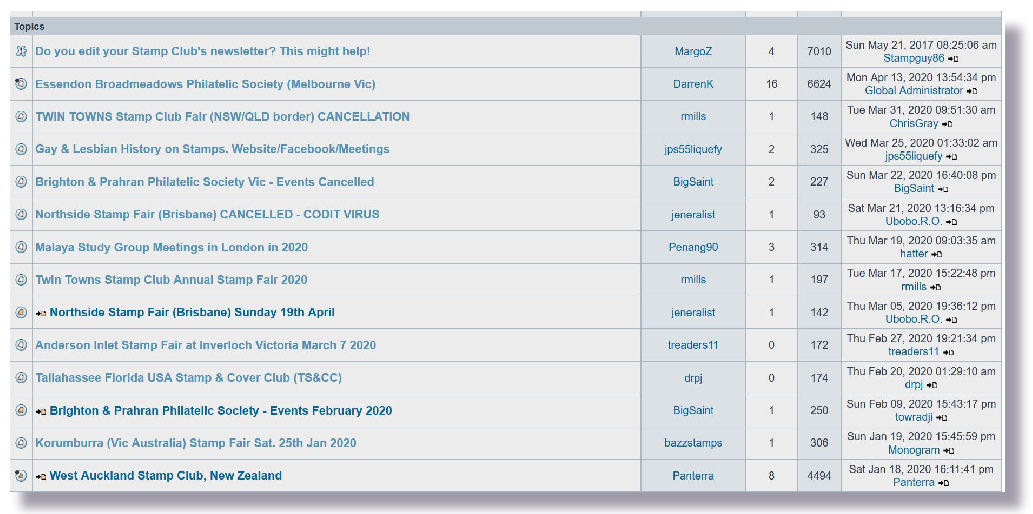1033x514 pixels.
Task: Click topic status icon beside Gay & Lesbian History
Action: (x=21, y=149)
